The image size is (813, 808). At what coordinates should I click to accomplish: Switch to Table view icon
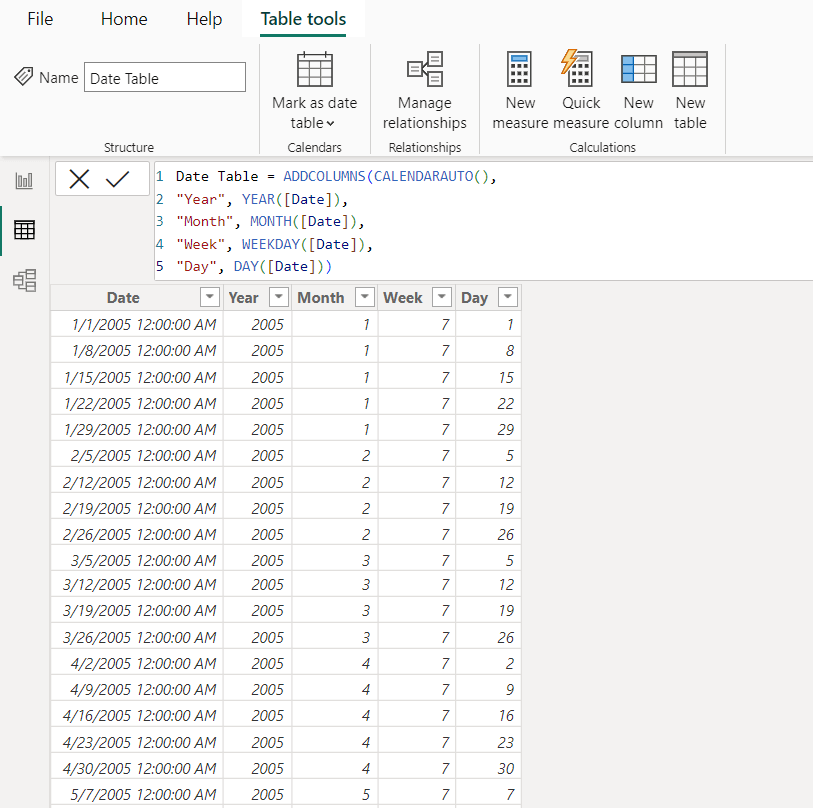24,230
